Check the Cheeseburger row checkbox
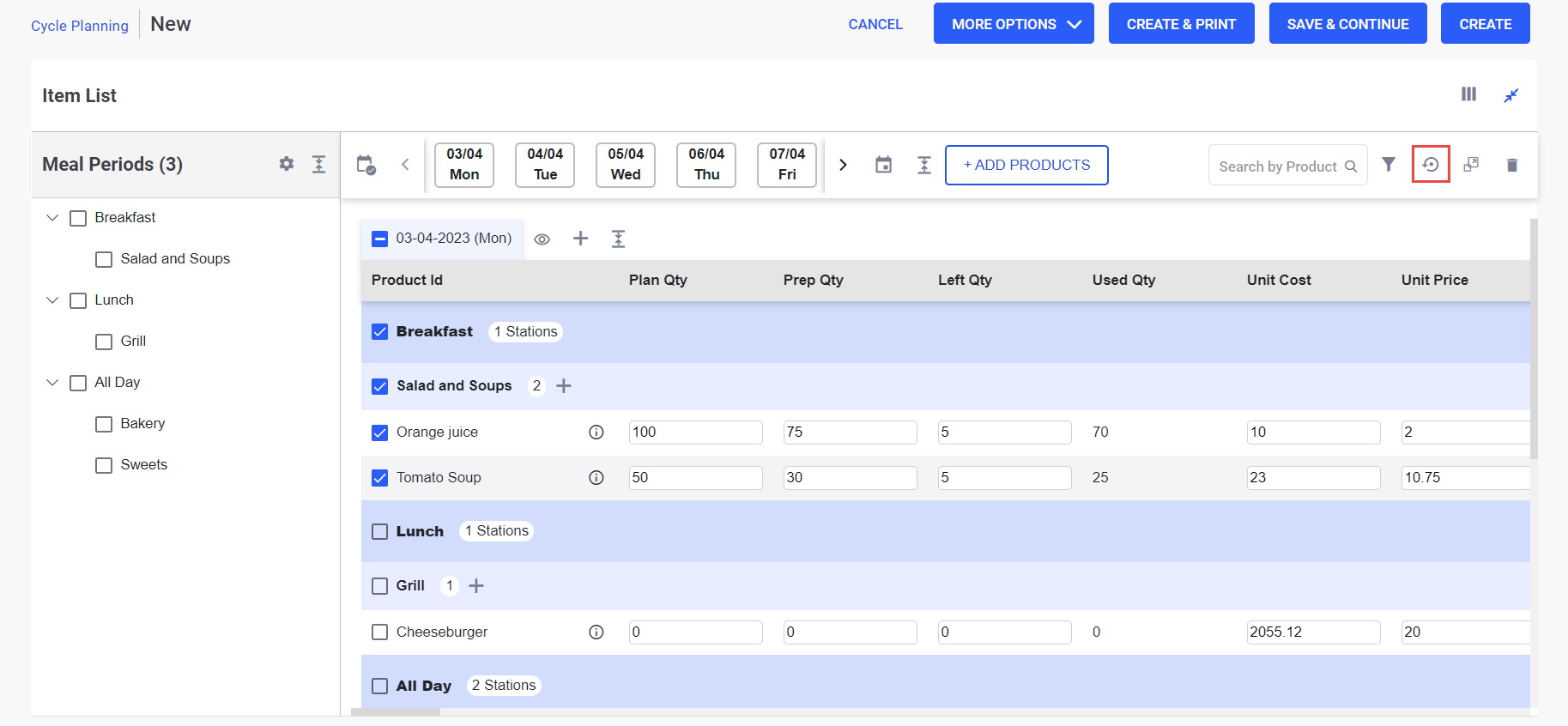The height and width of the screenshot is (726, 1568). (379, 632)
